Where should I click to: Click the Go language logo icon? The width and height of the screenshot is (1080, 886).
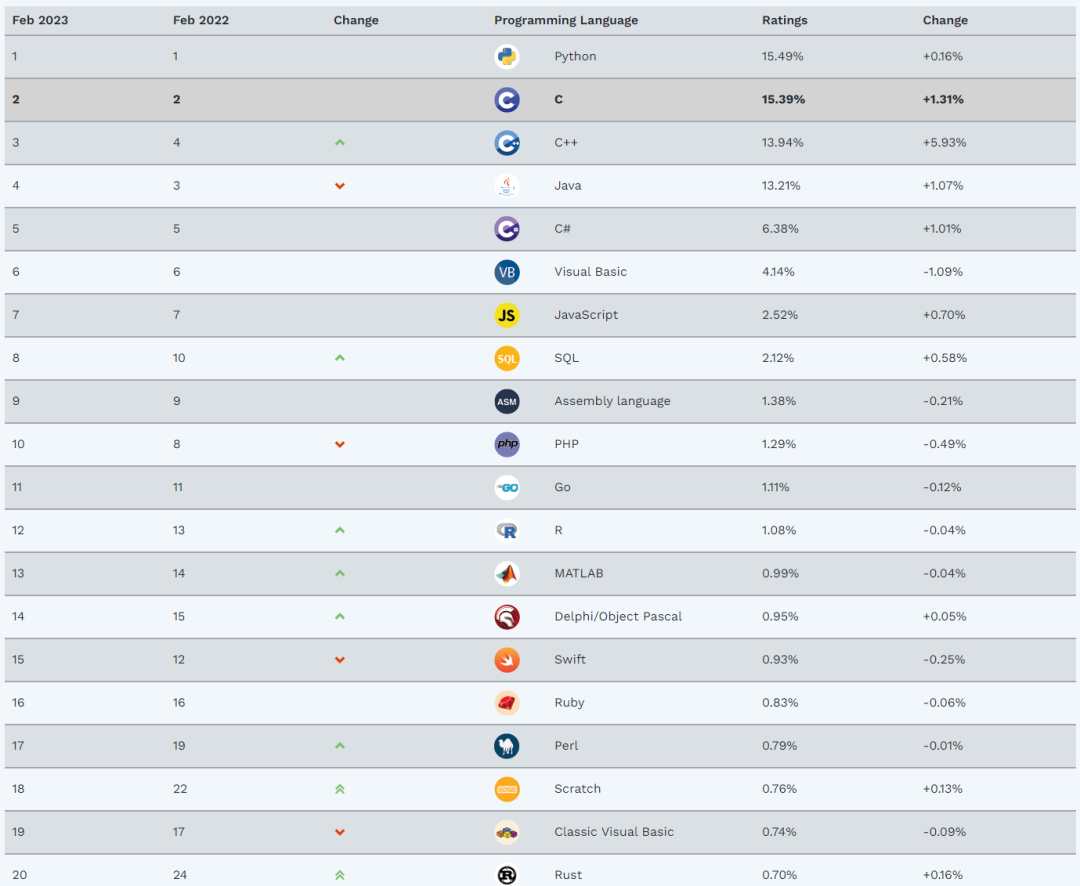(507, 487)
